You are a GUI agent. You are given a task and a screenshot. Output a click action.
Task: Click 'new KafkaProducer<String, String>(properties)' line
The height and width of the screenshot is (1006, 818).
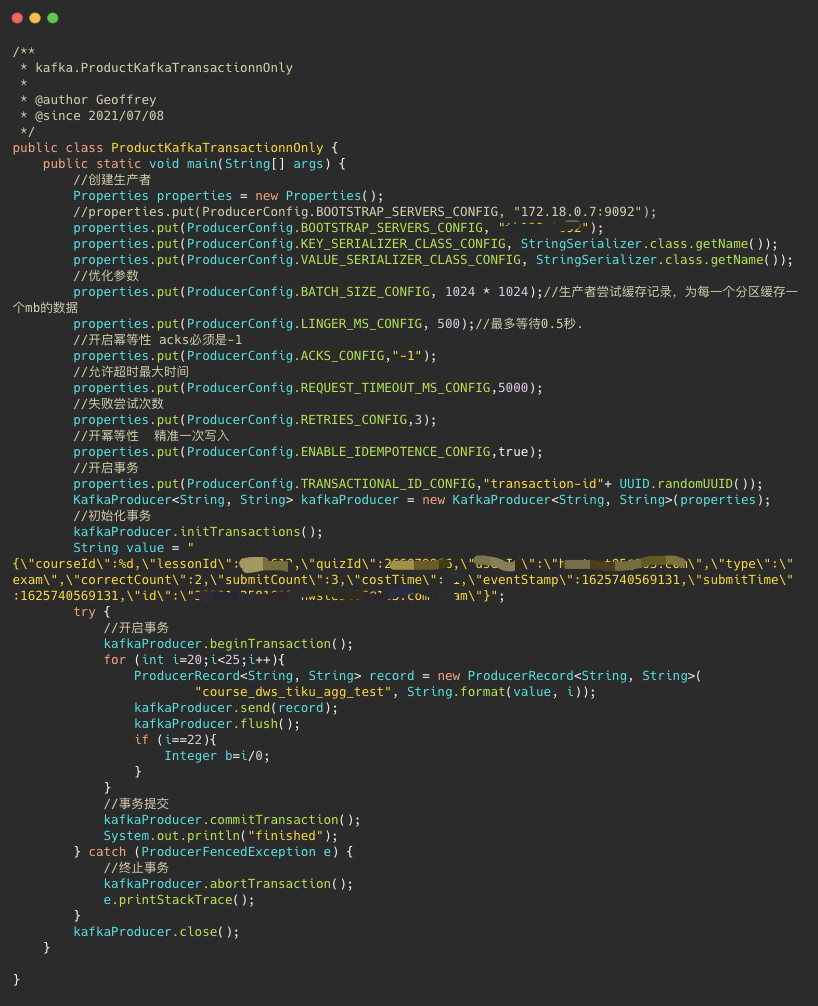click(x=422, y=500)
